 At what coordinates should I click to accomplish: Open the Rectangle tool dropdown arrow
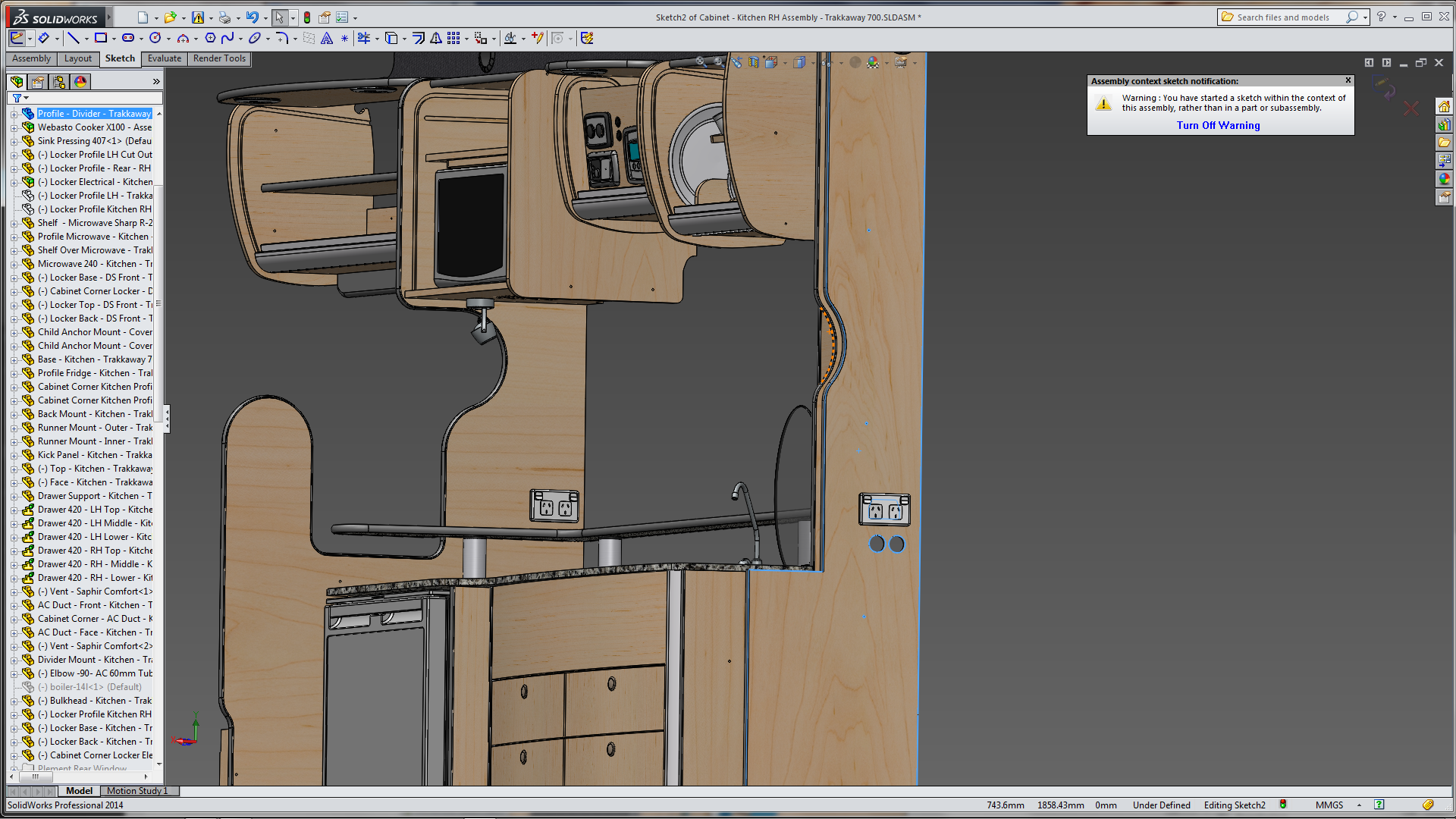coord(113,39)
